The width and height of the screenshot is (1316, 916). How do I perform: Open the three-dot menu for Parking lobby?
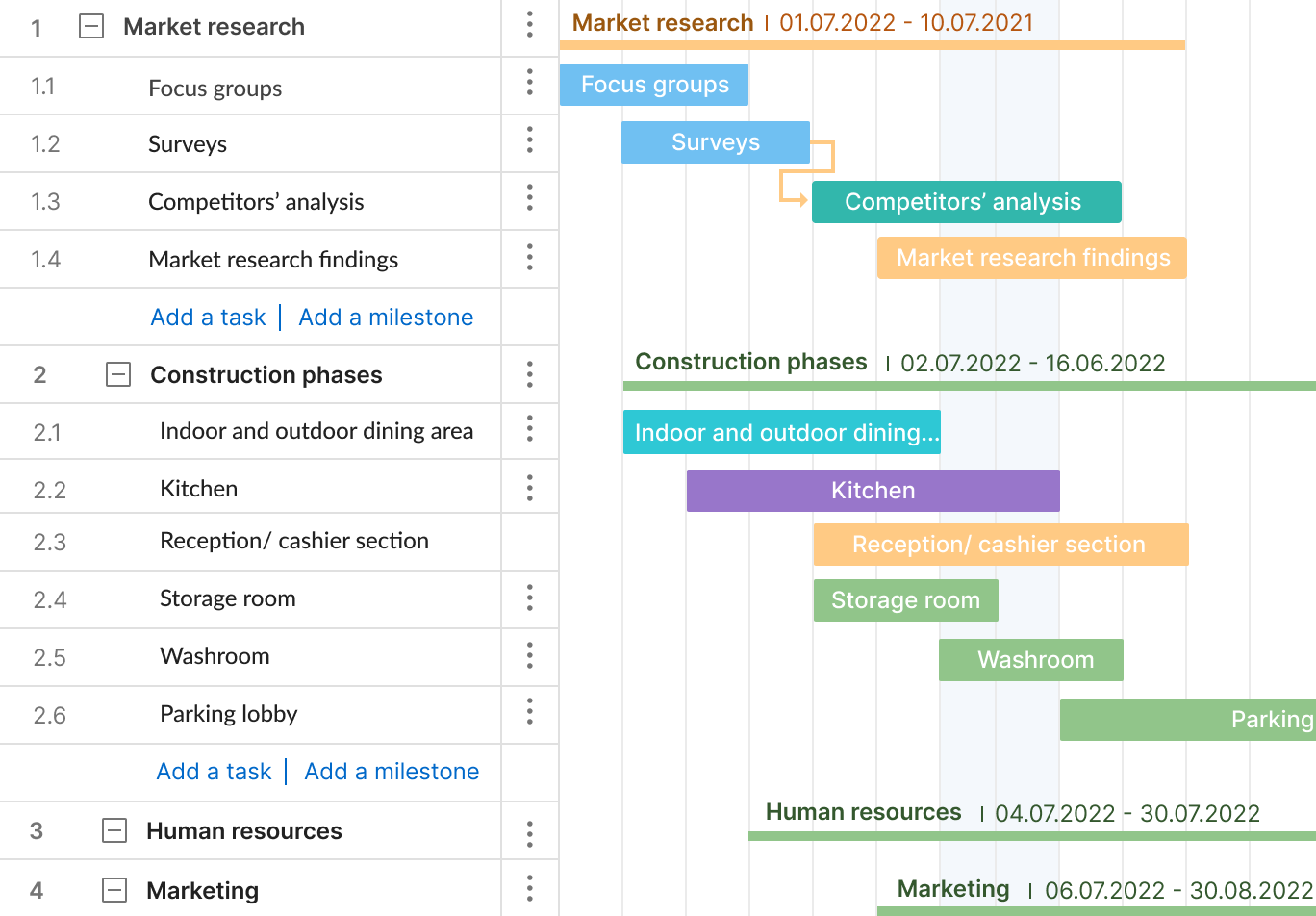tap(530, 714)
